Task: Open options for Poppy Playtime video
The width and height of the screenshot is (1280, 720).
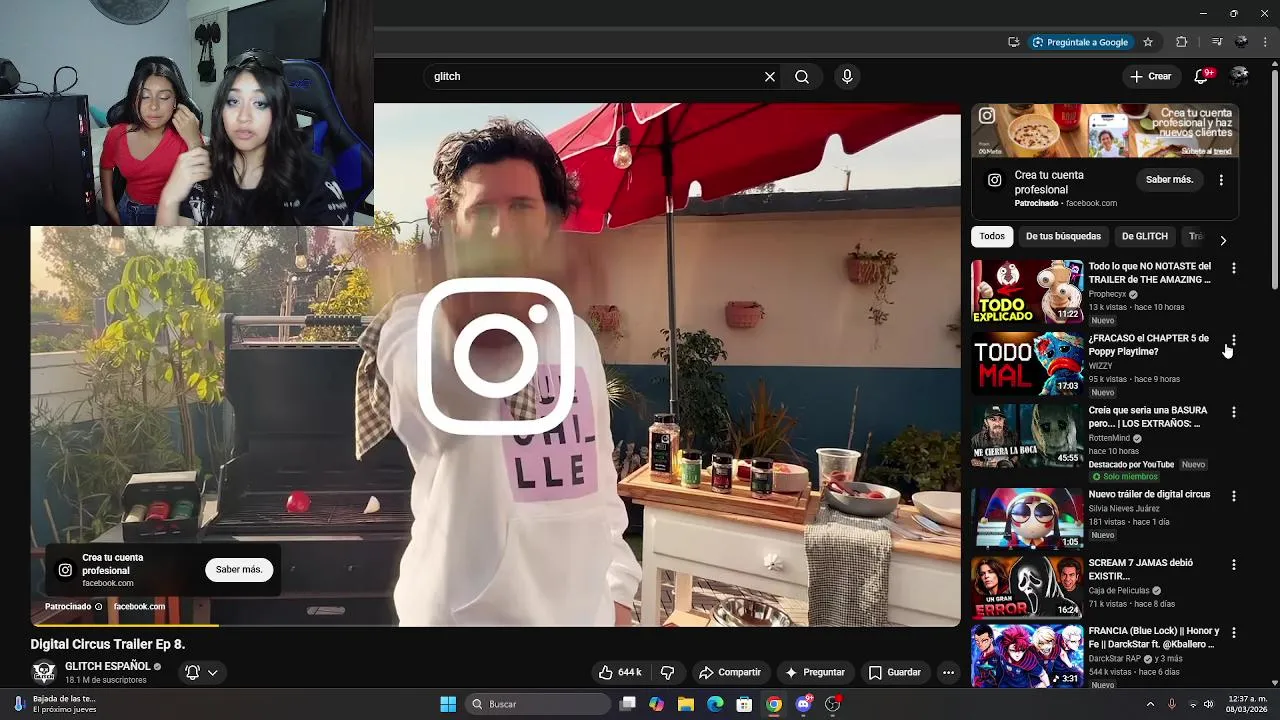Action: click(x=1234, y=340)
